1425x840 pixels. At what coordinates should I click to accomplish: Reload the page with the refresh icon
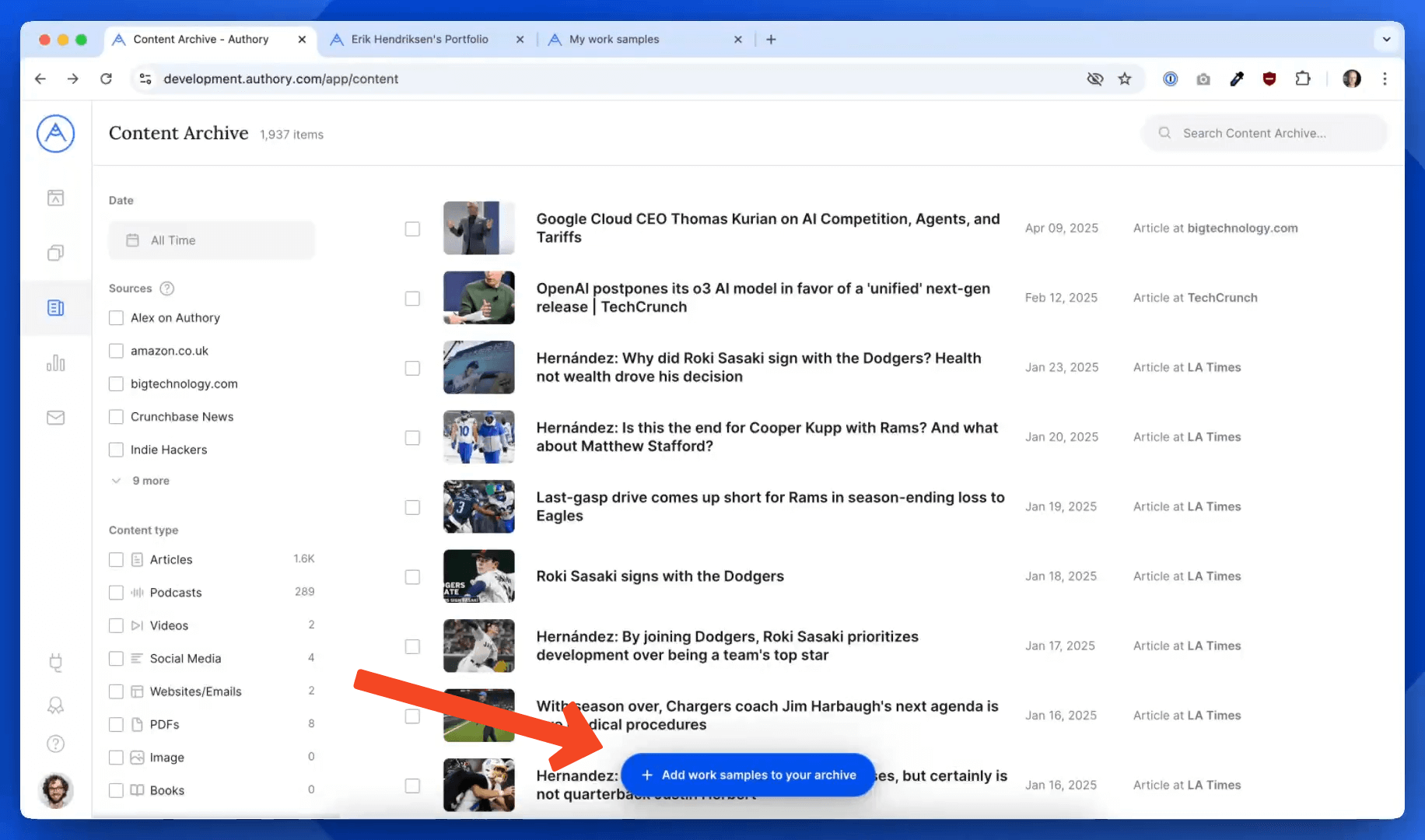(107, 79)
